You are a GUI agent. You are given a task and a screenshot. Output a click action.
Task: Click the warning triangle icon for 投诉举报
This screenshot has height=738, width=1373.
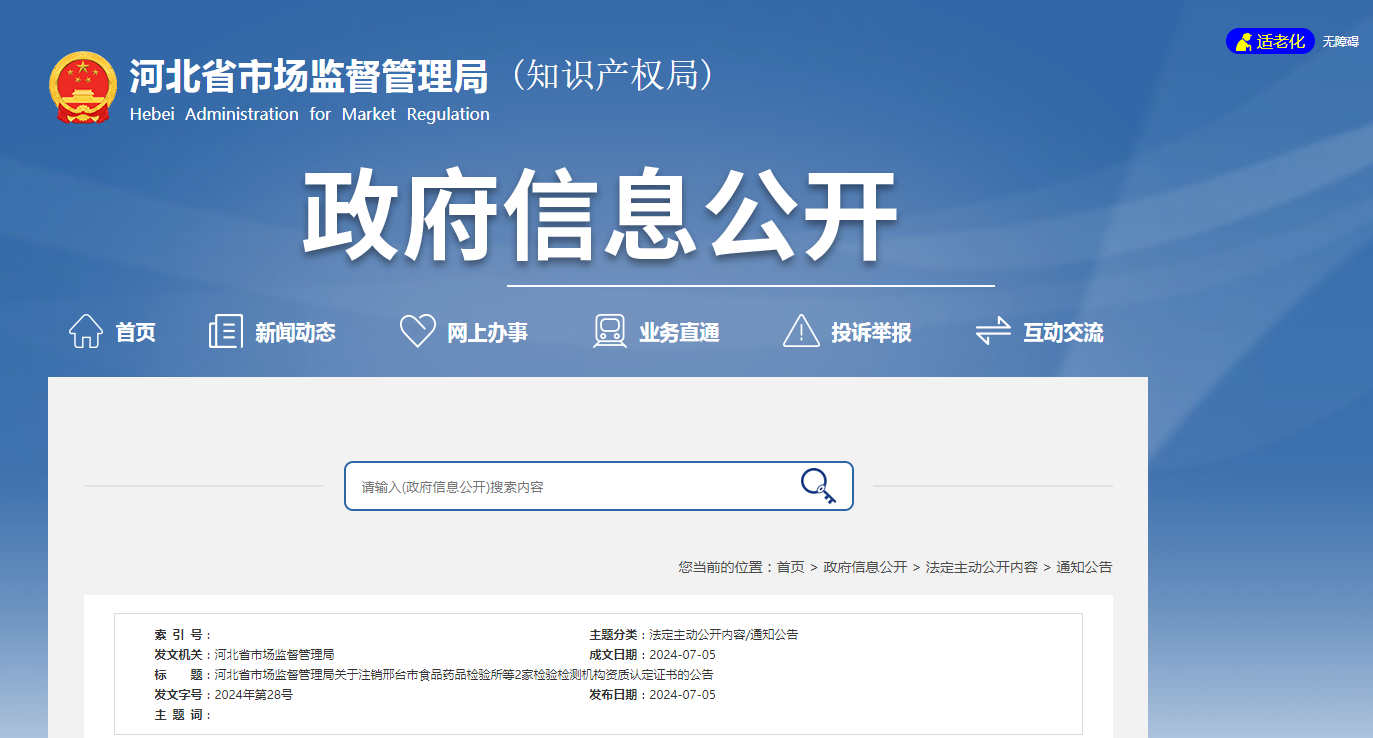pos(801,331)
